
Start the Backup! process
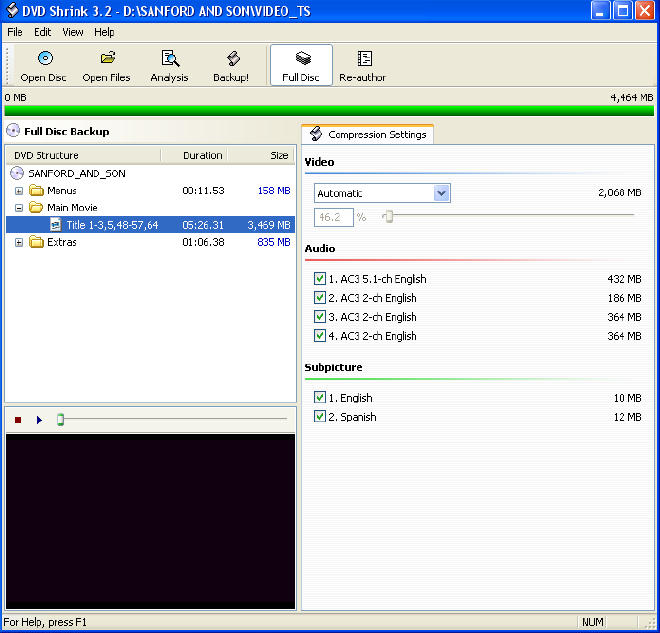[231, 66]
